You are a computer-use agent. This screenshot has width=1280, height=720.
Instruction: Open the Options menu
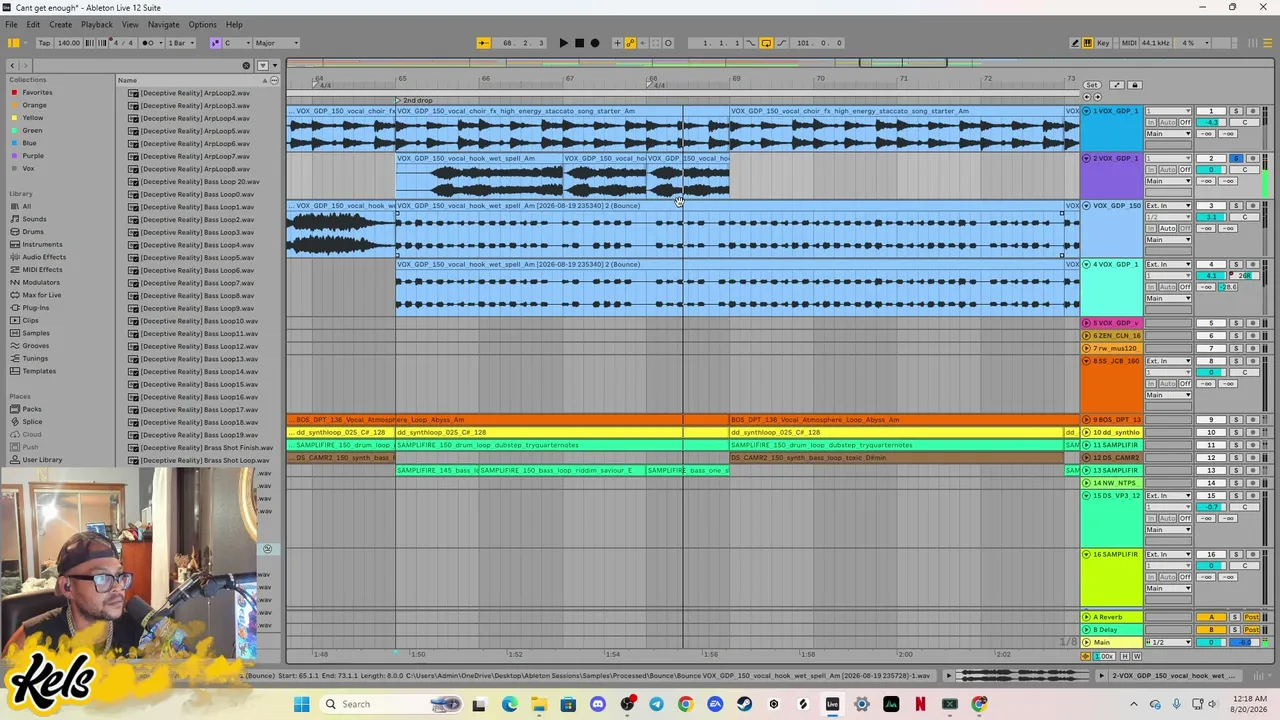202,25
